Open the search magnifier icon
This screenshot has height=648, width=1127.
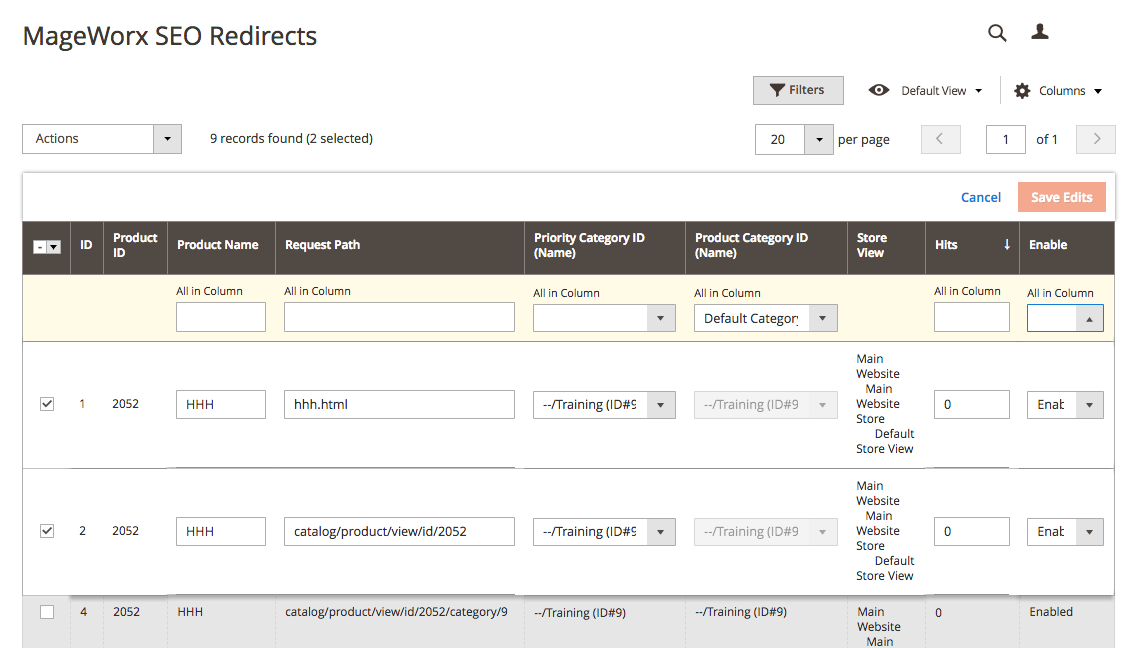click(997, 33)
